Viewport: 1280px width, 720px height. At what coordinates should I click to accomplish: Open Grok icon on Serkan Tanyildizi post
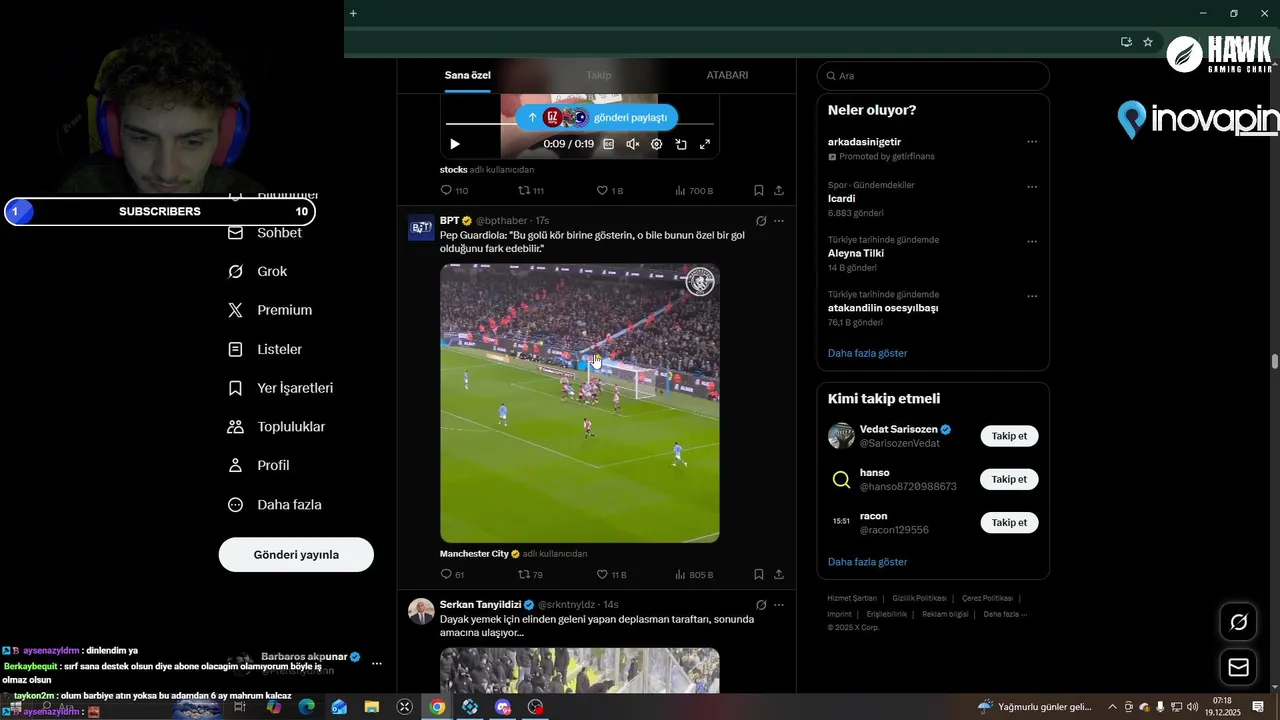click(x=761, y=605)
